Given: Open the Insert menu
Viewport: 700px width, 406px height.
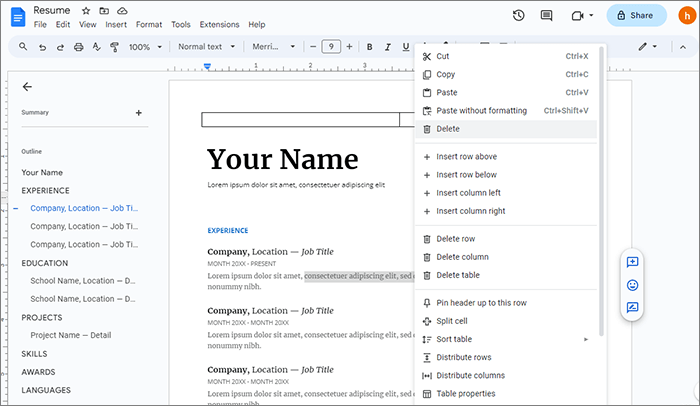Looking at the screenshot, I should [x=116, y=25].
